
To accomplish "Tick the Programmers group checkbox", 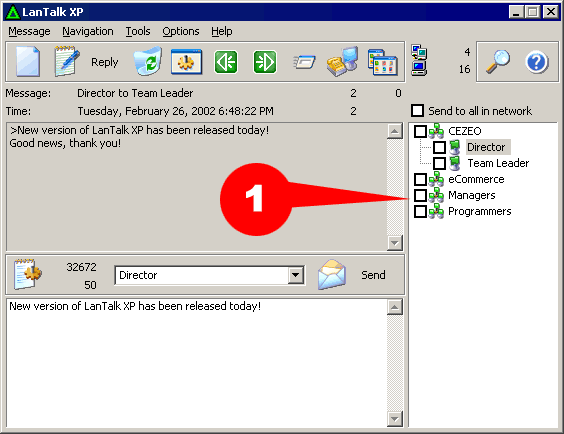I will tap(420, 211).
